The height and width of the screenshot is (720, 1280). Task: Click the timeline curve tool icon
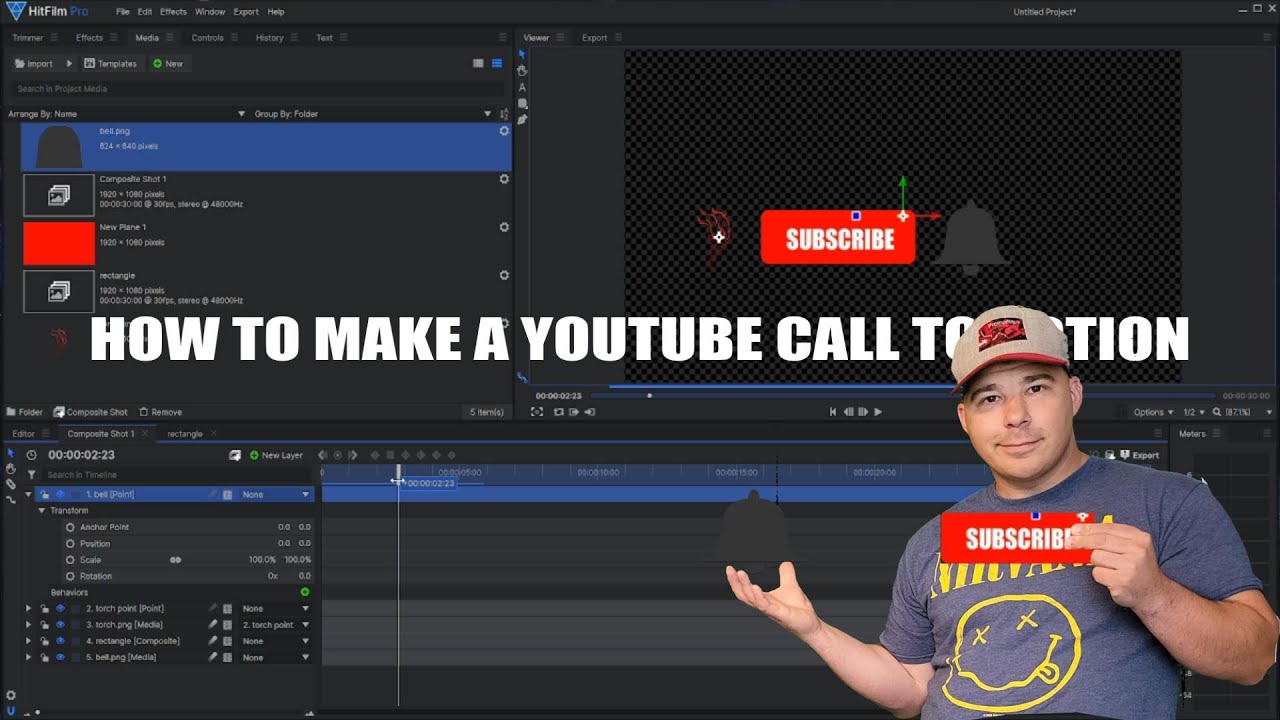(11, 499)
